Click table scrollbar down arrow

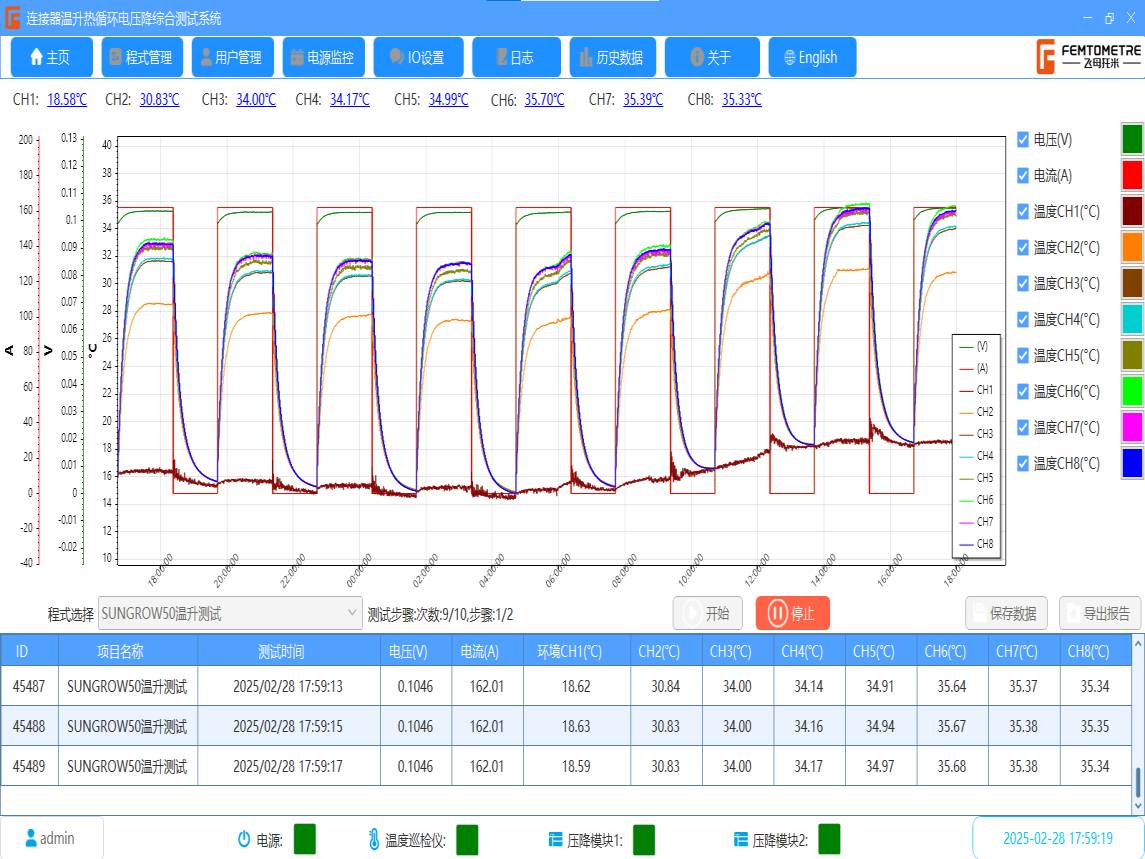coord(1138,806)
